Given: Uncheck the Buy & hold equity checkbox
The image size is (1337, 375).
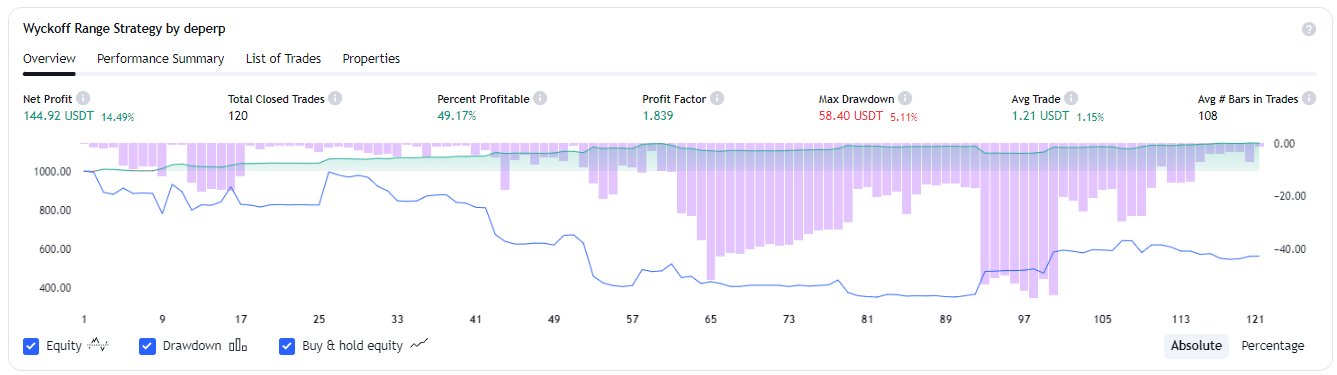Looking at the screenshot, I should point(287,346).
